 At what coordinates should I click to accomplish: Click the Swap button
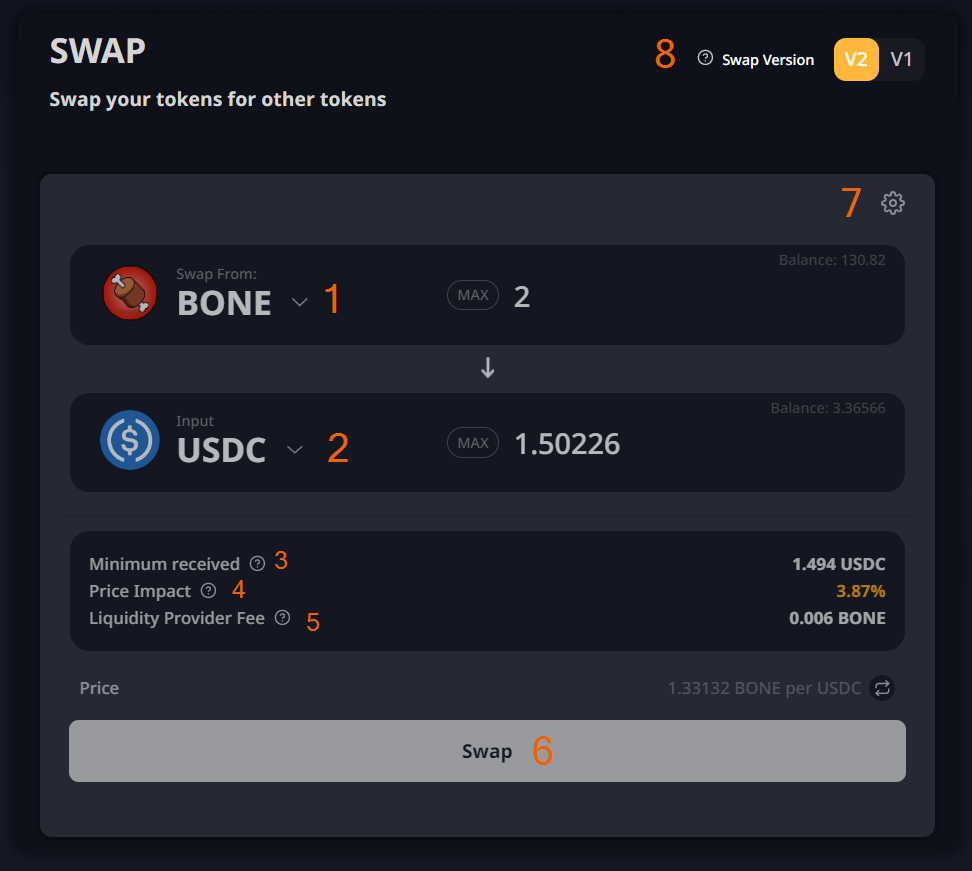[x=487, y=751]
